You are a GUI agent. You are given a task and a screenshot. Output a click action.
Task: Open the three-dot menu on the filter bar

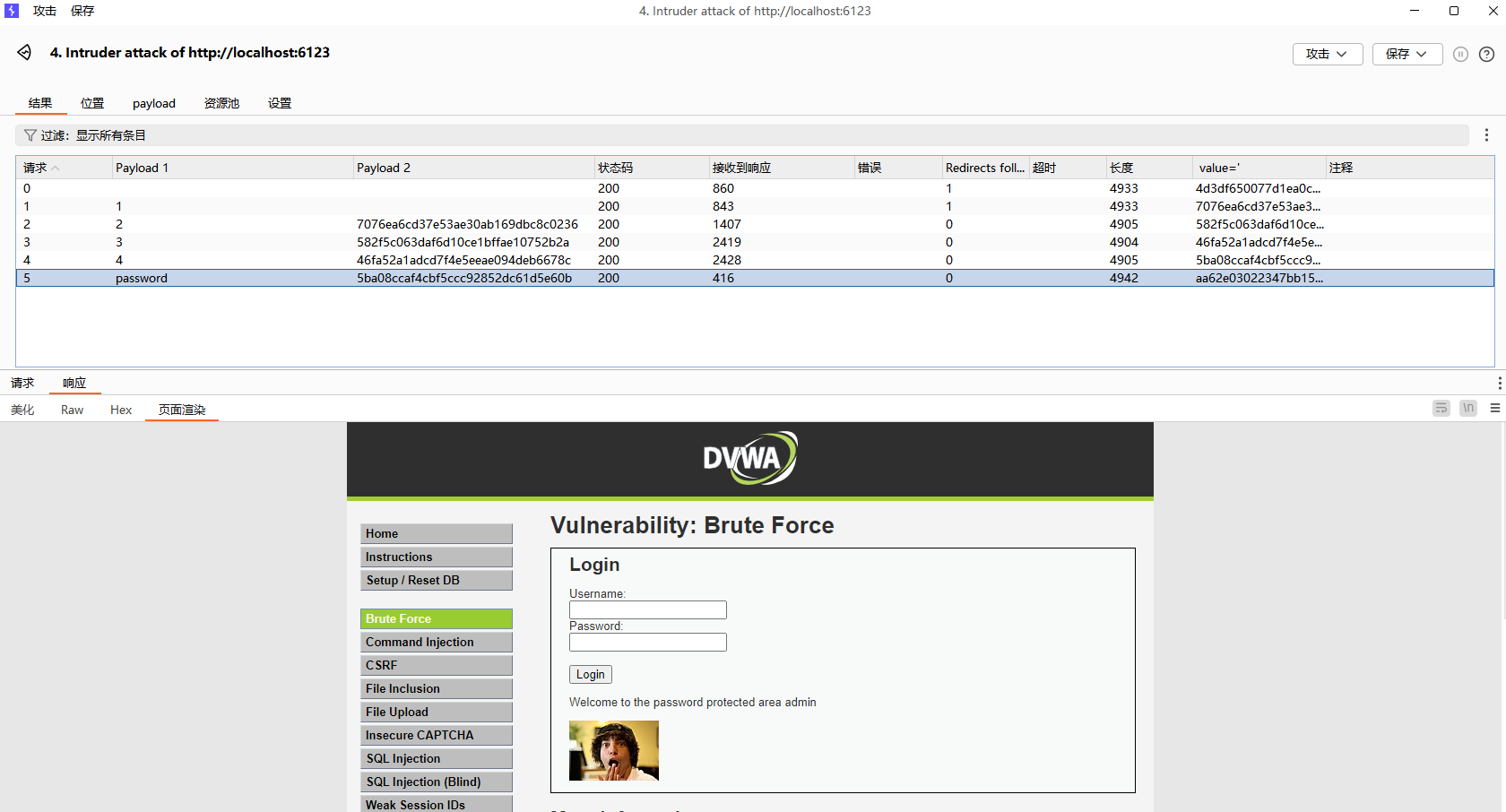point(1486,135)
